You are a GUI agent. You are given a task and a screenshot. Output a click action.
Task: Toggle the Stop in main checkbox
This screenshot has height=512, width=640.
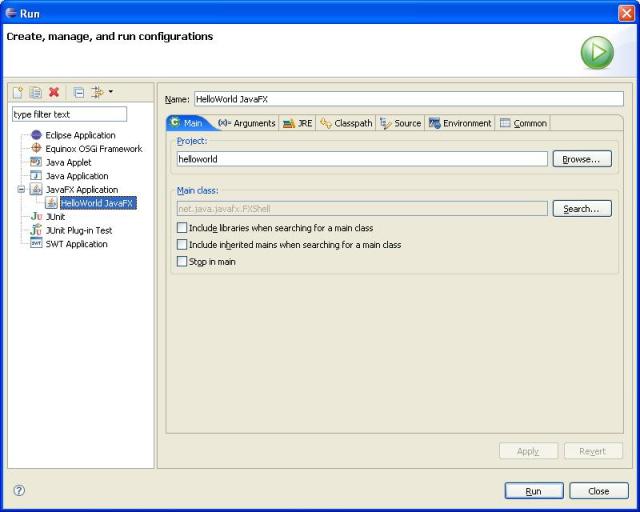click(182, 261)
